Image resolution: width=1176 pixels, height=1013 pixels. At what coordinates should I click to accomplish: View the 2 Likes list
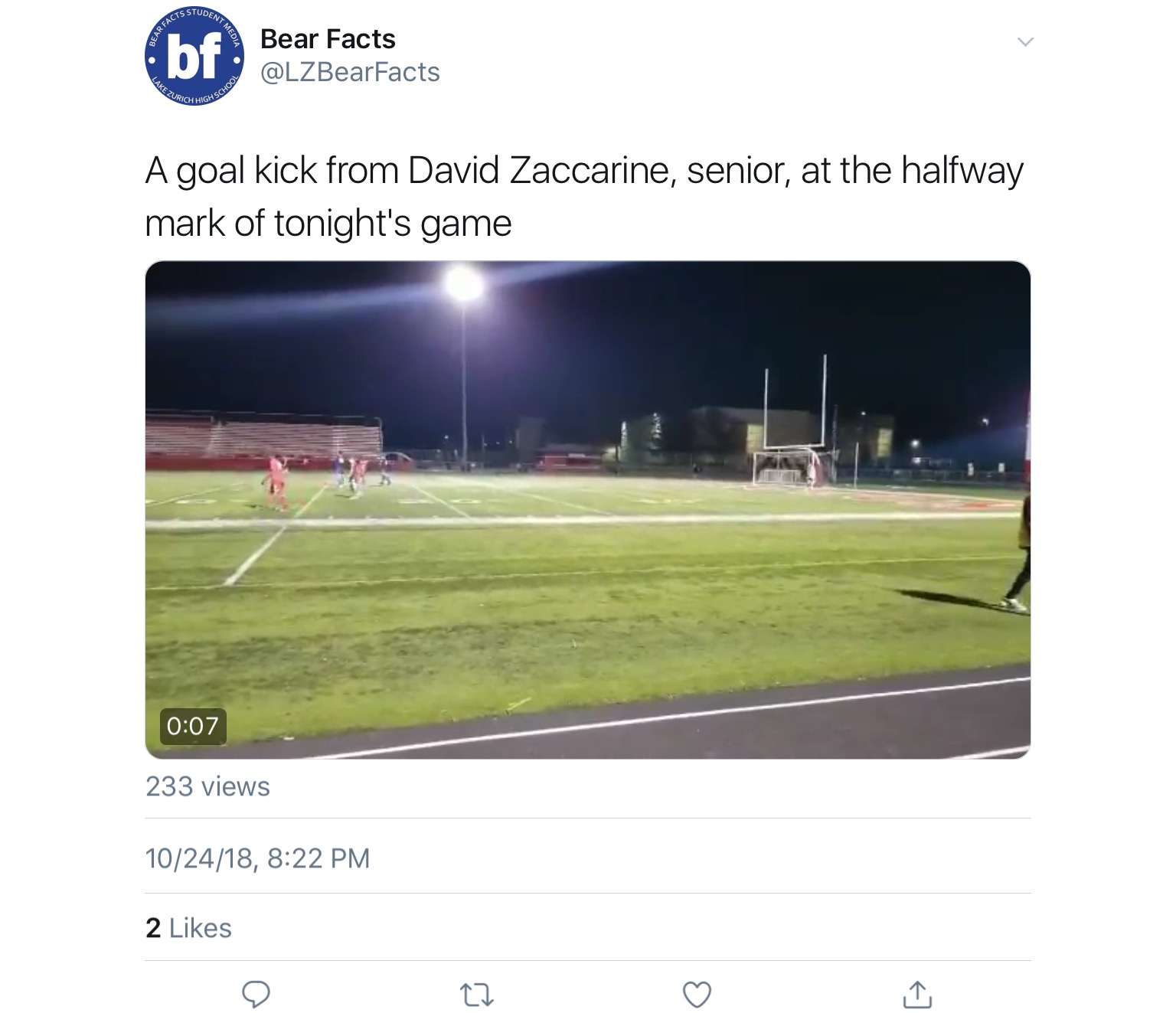[188, 928]
